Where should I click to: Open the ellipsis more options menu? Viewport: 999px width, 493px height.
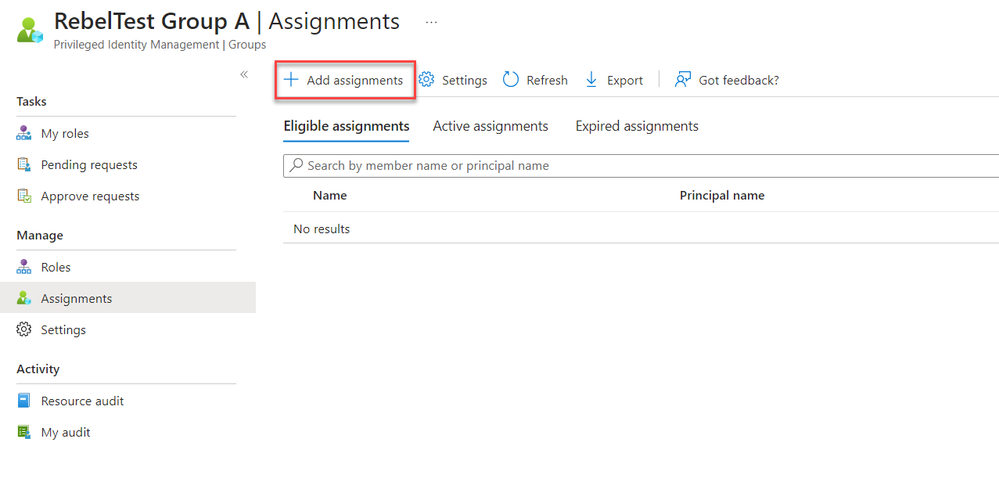point(431,21)
